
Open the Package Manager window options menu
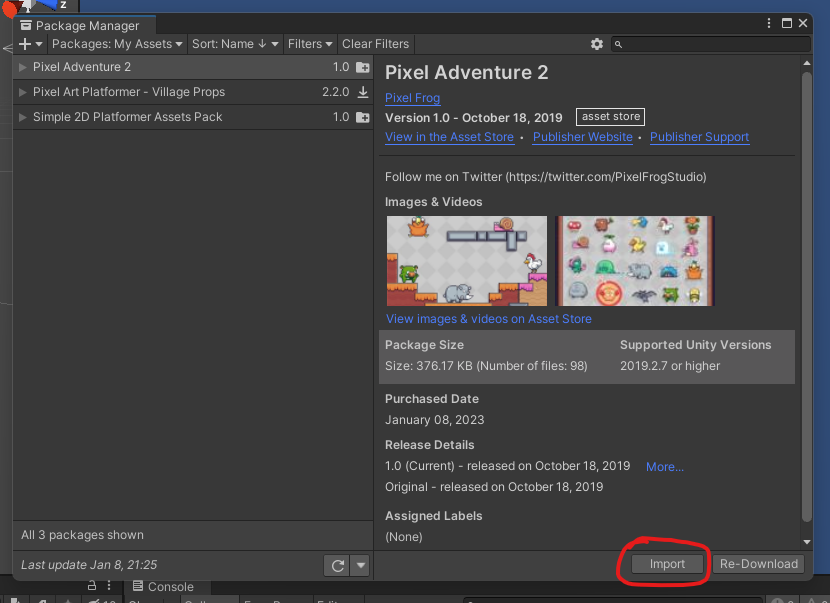[769, 23]
